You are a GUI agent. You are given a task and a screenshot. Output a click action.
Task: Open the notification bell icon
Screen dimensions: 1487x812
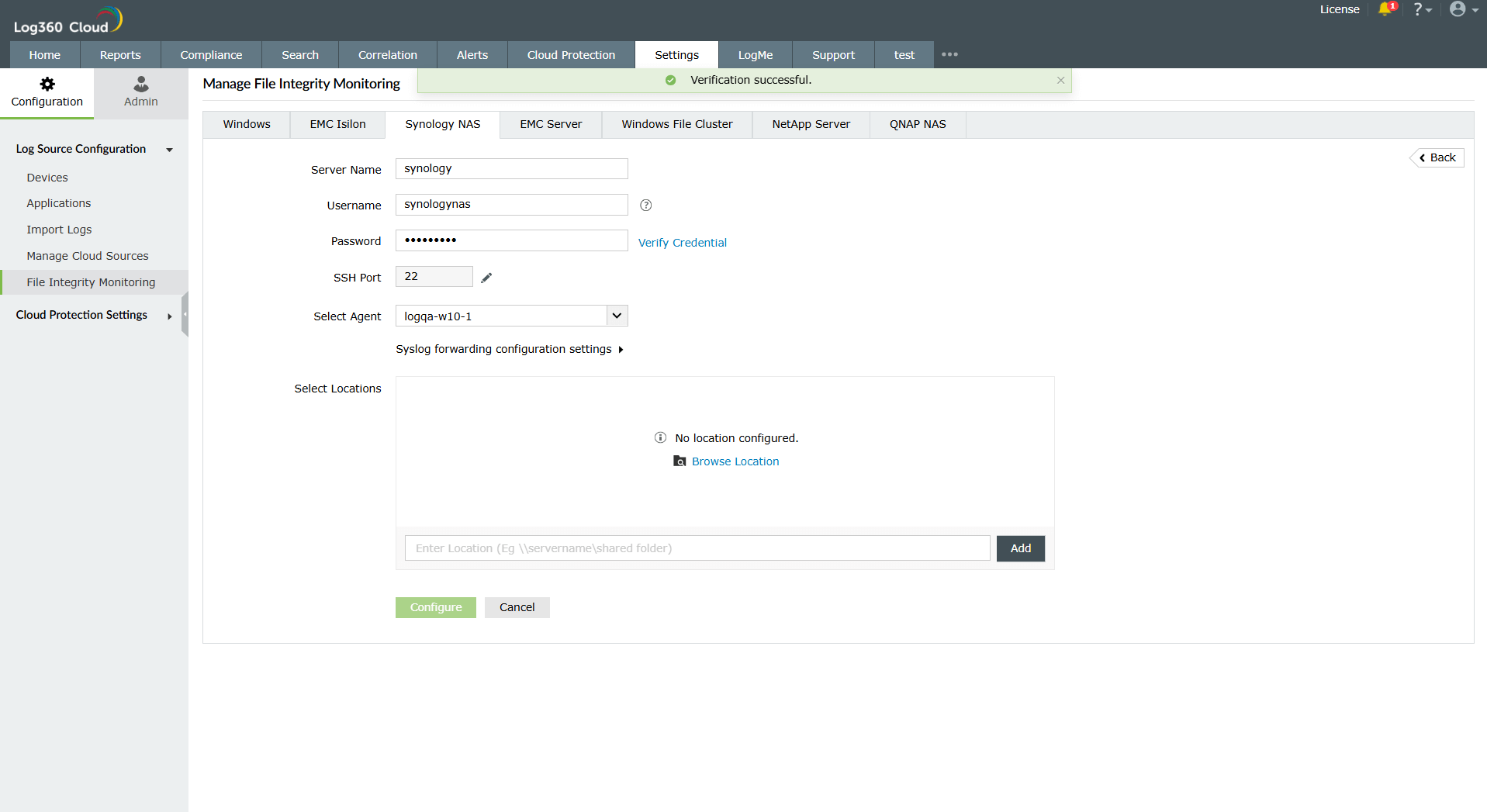[x=1386, y=10]
